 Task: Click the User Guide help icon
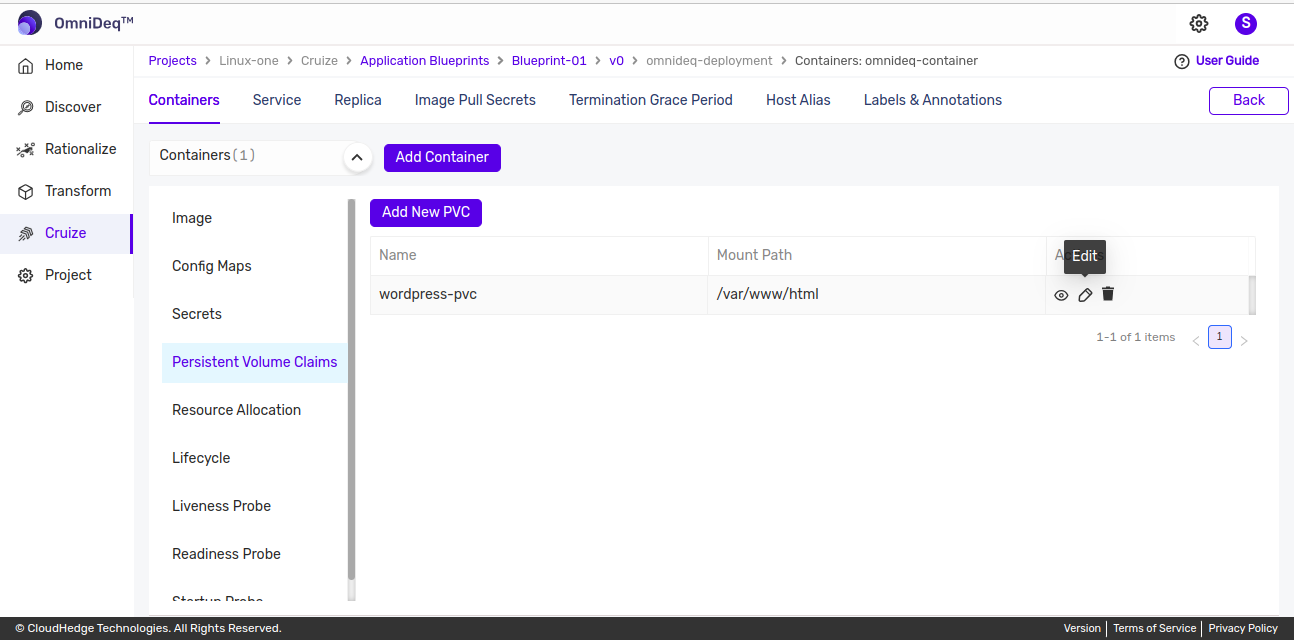1182,61
